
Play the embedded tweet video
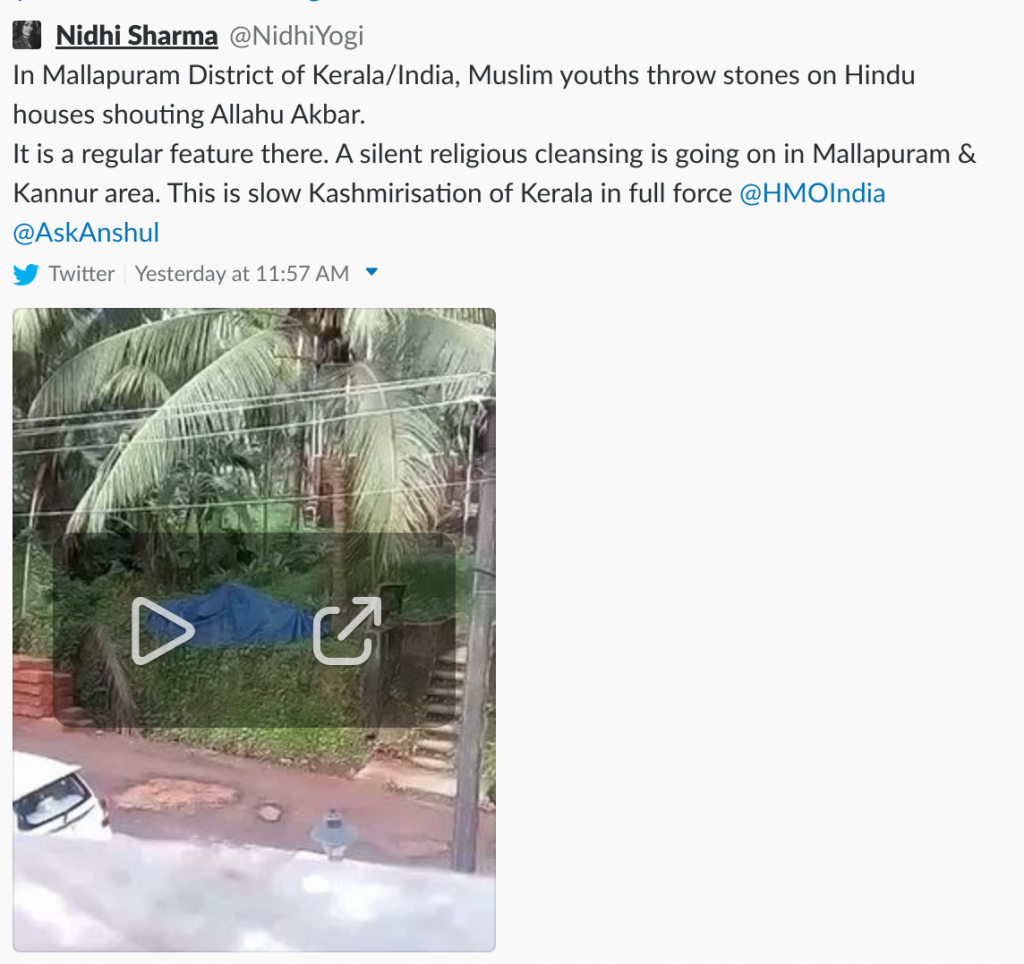(163, 631)
